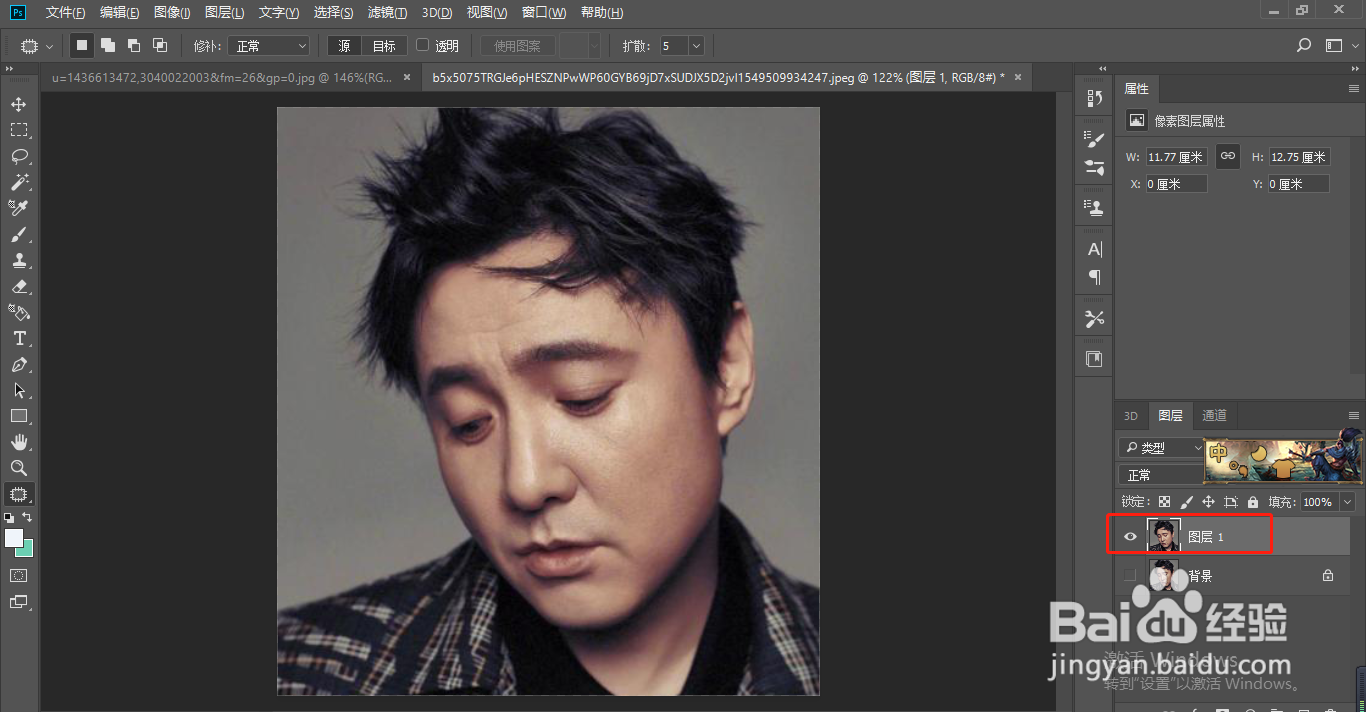Reset default foreground and background colors
Viewport: 1366px width, 712px height.
pos(9,517)
